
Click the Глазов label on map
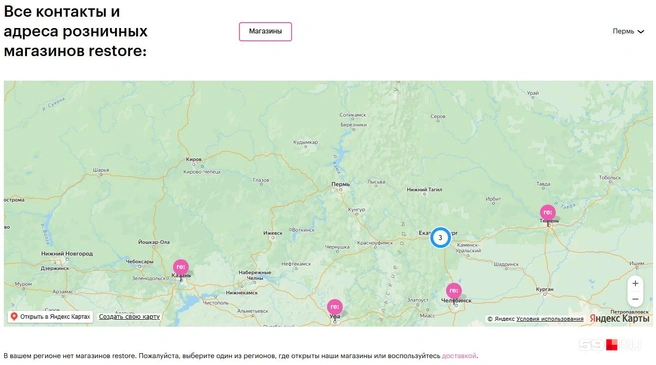coord(261,180)
